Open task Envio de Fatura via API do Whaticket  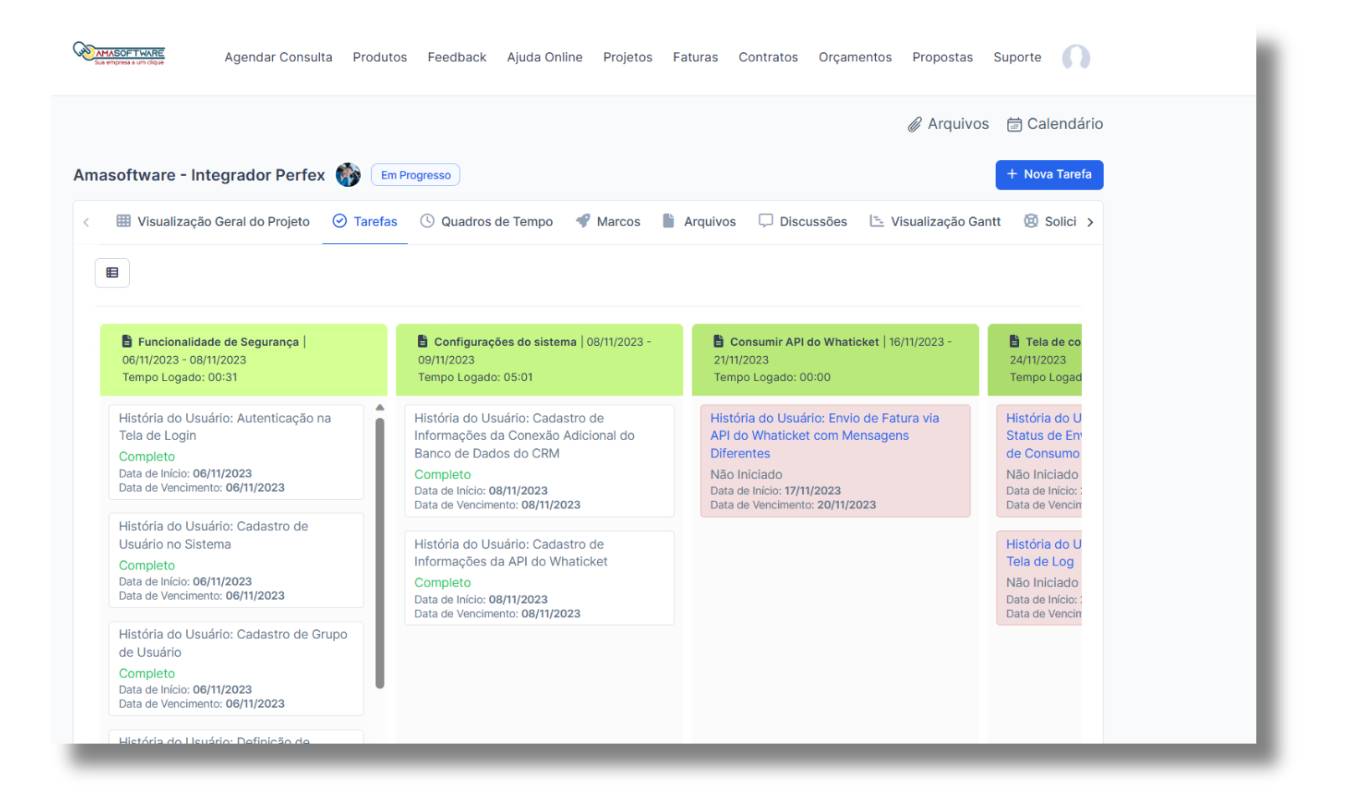pyautogui.click(x=825, y=436)
